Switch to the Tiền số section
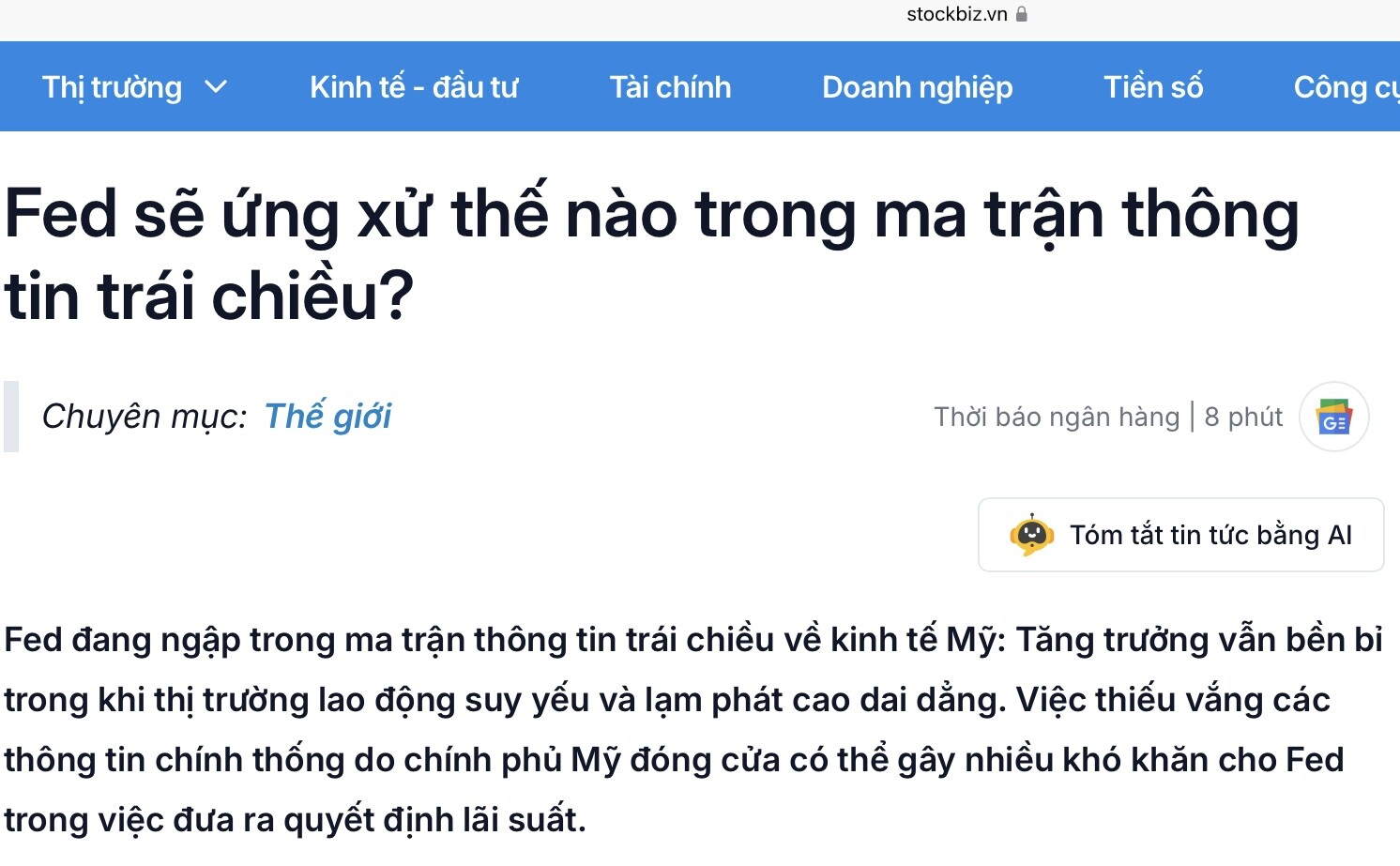The height and width of the screenshot is (866, 1400). click(1153, 87)
